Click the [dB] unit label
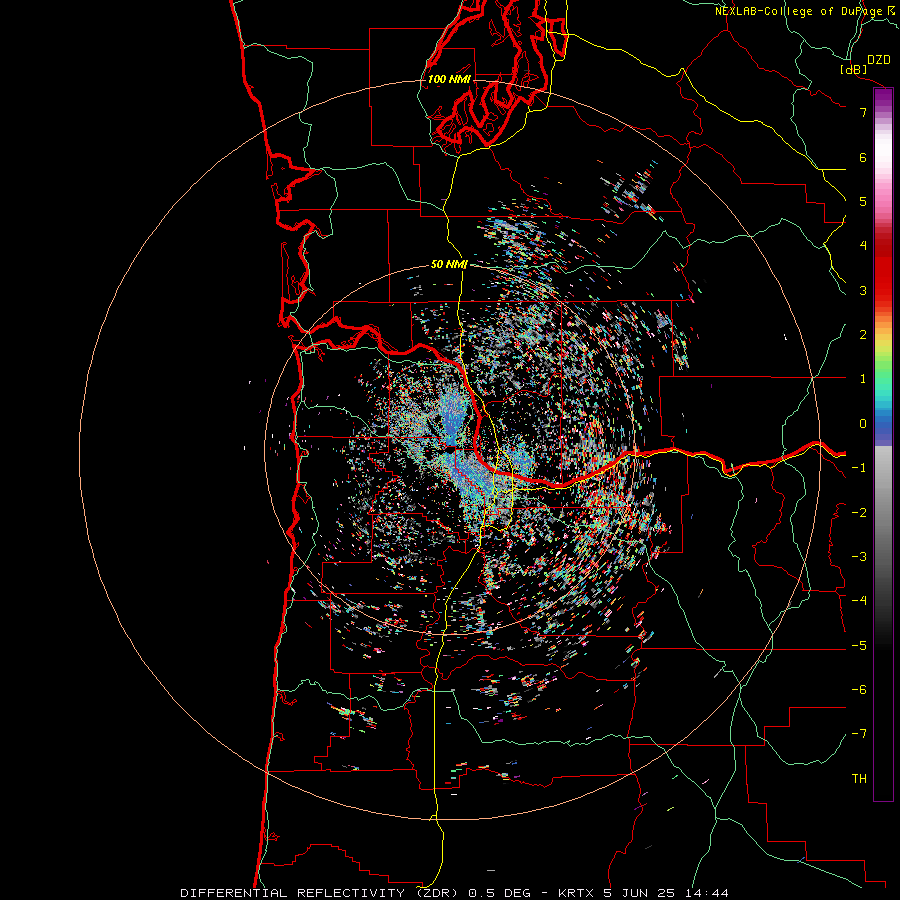 coord(854,69)
